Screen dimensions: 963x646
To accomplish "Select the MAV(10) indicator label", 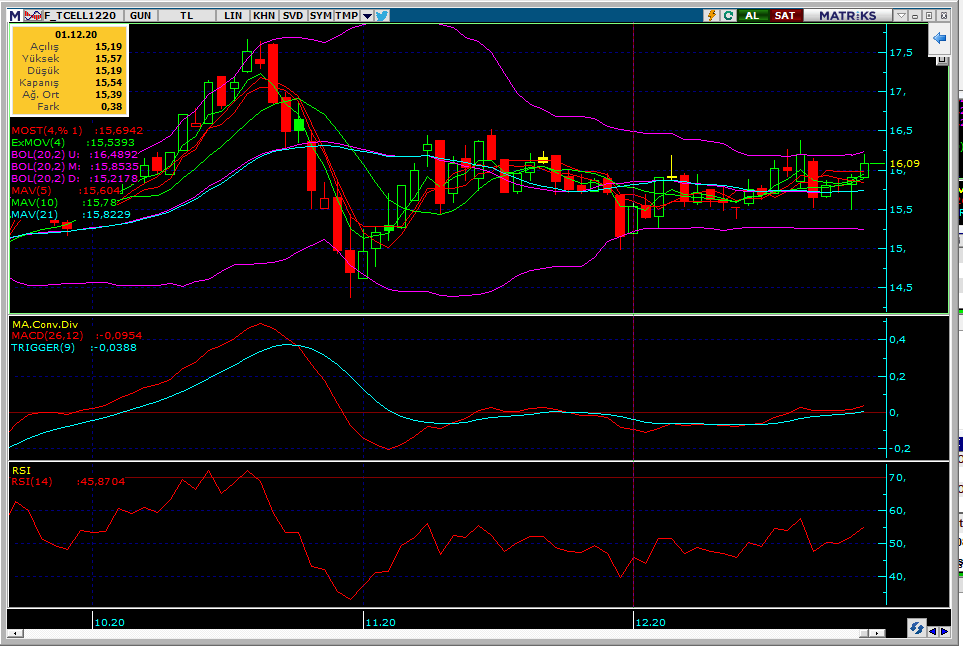I will click(x=34, y=203).
